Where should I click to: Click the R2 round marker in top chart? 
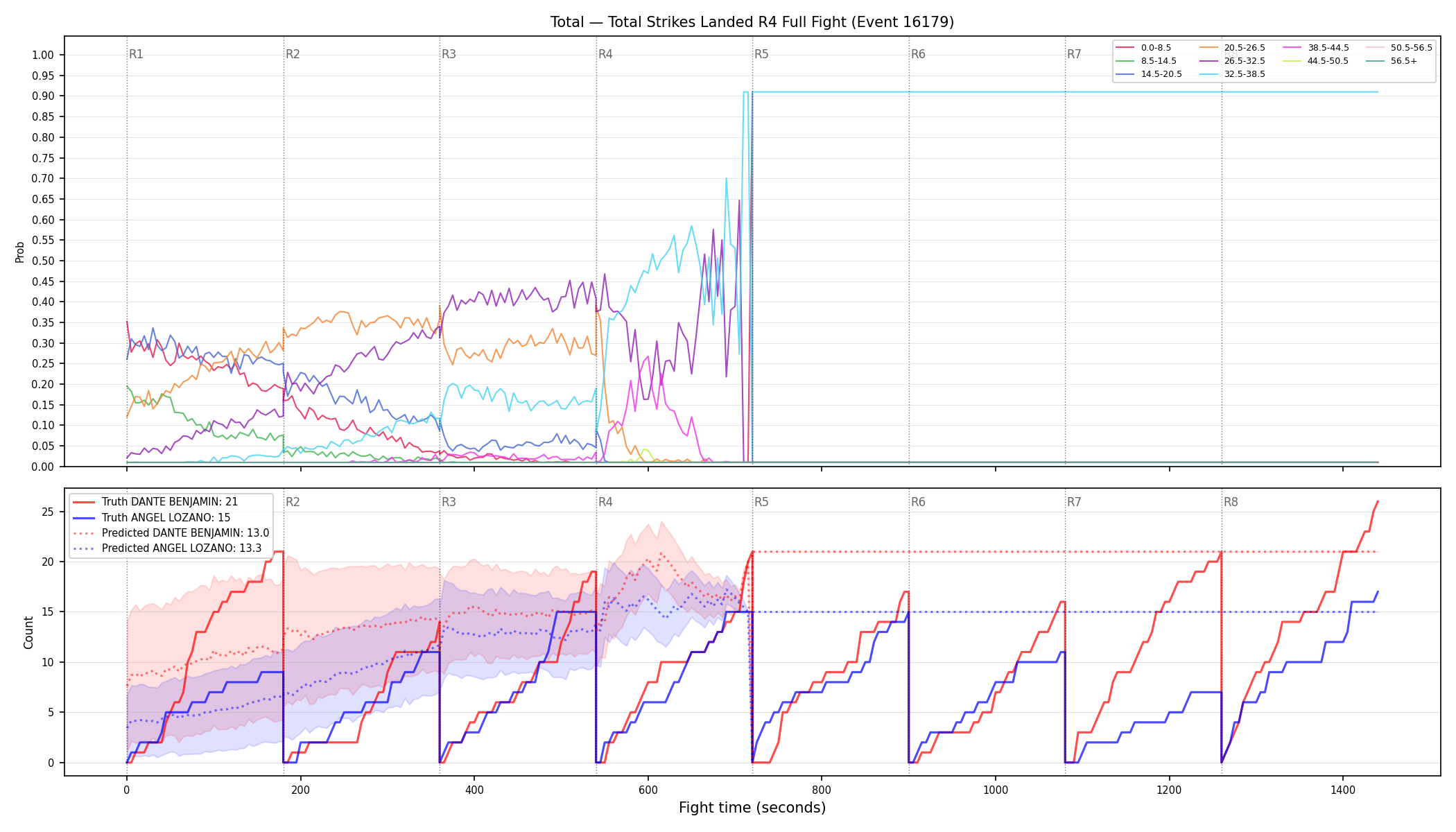coord(293,54)
